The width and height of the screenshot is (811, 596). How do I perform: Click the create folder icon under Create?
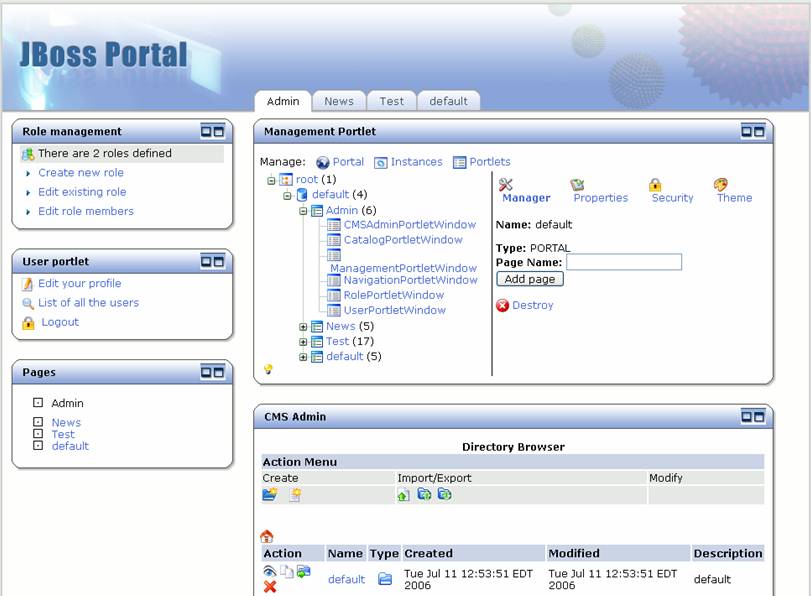(270, 495)
